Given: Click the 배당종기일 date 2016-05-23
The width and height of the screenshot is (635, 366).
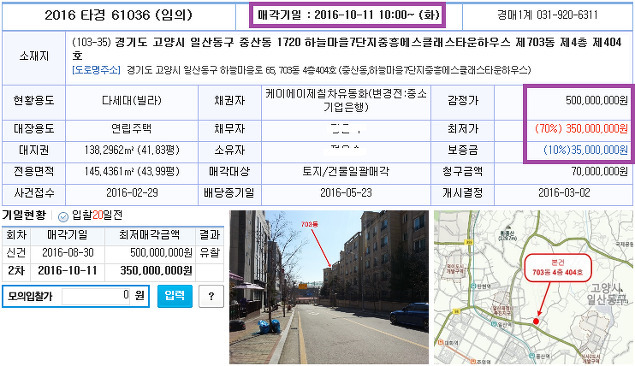Looking at the screenshot, I should [346, 193].
